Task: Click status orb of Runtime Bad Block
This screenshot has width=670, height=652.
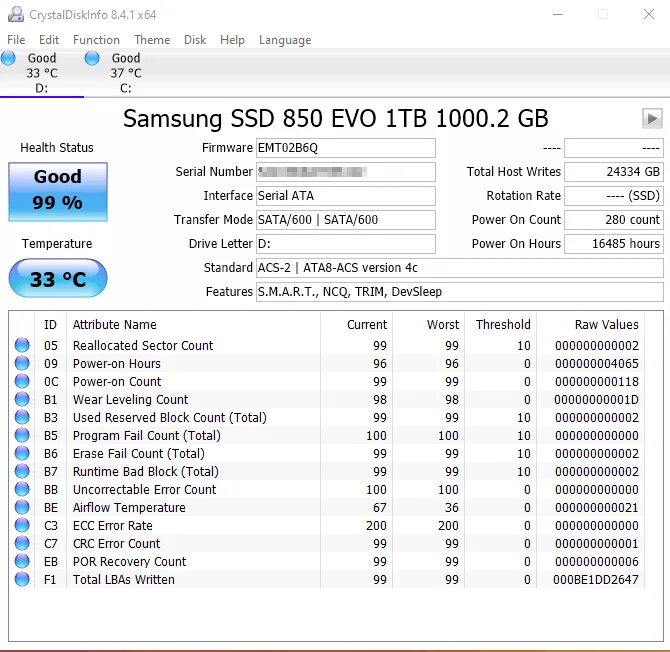Action: [x=22, y=470]
